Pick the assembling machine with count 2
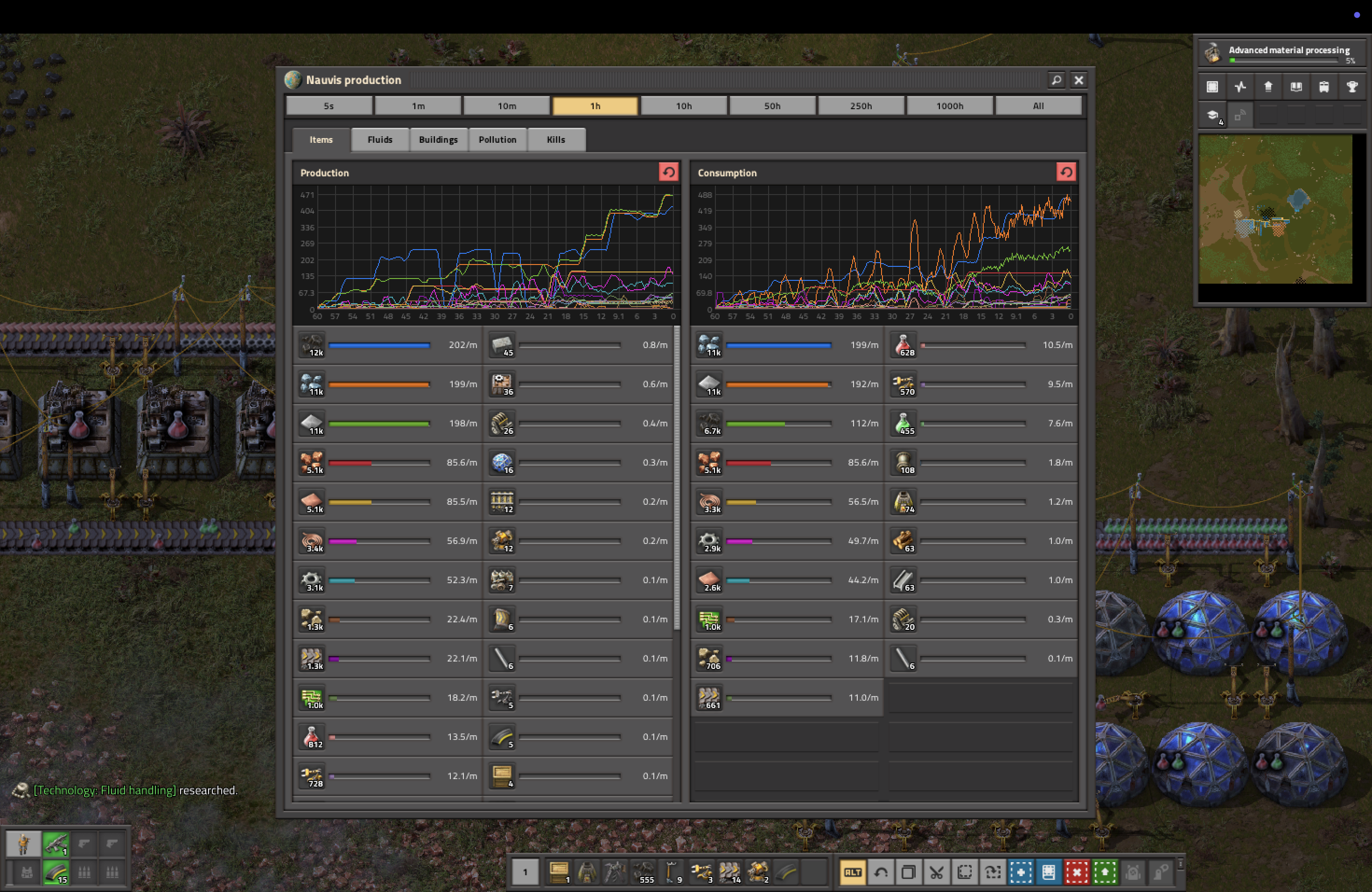Screen dimensions: 1372x892 (x=757, y=872)
